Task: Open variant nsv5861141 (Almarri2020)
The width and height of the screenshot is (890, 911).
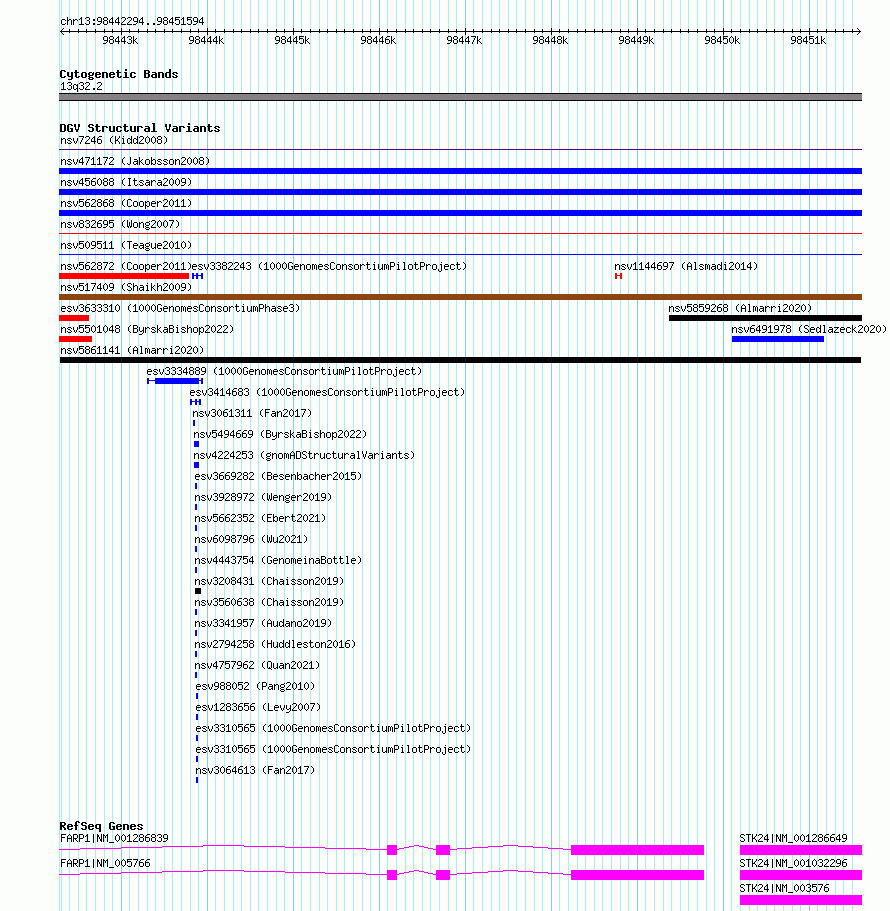Action: click(132, 350)
